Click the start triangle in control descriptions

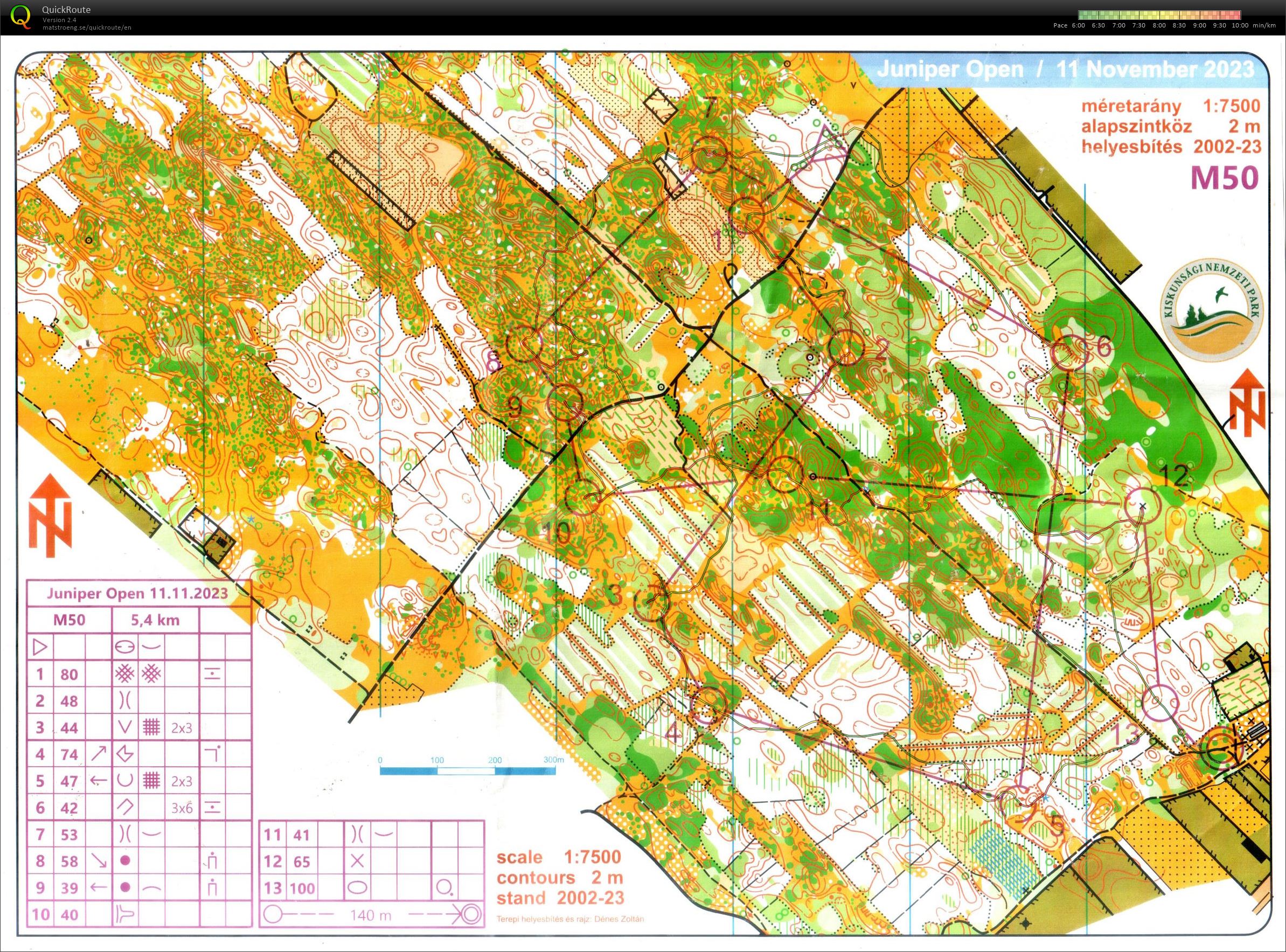point(40,647)
